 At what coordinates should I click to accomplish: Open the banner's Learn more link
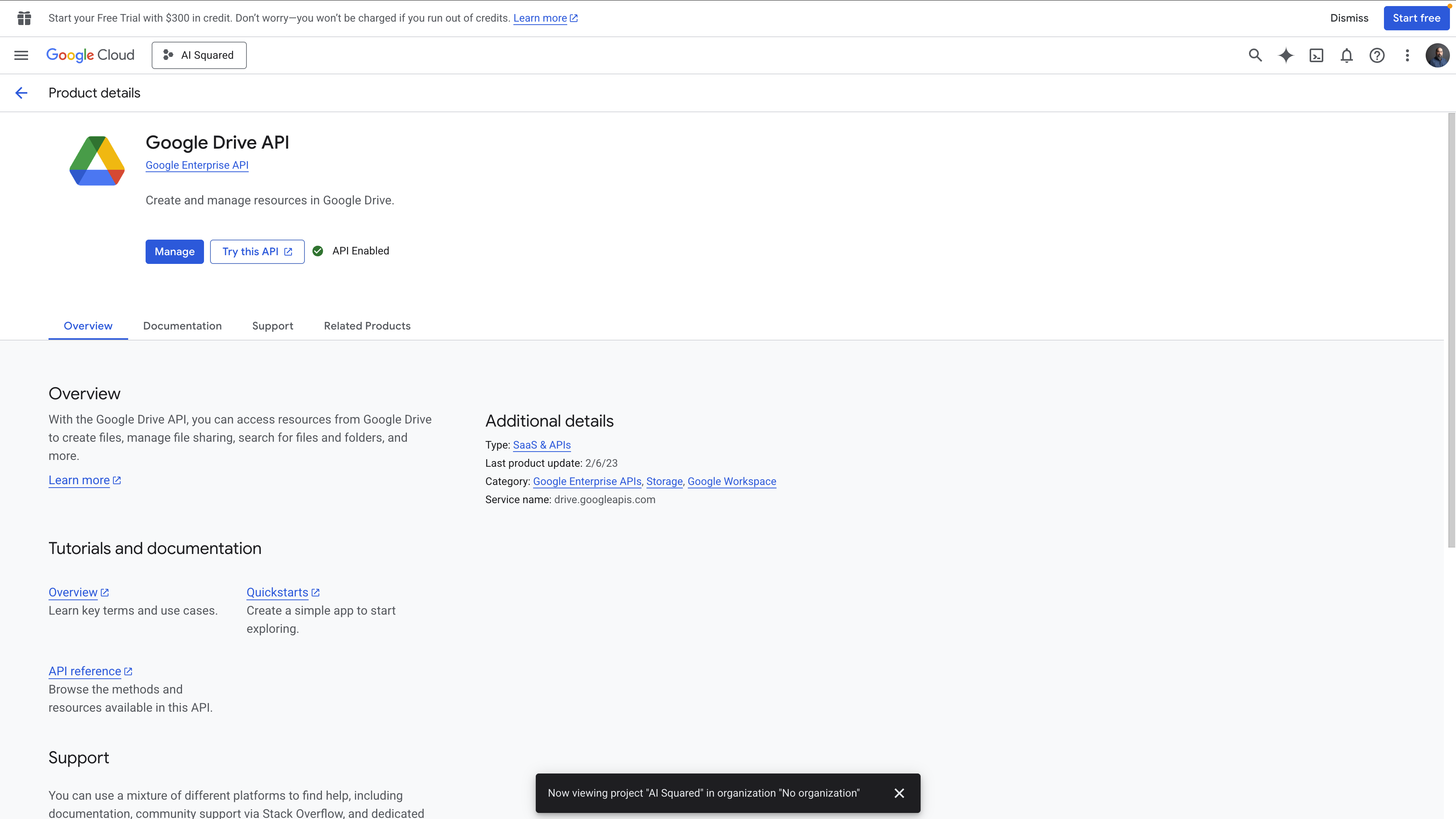tap(545, 18)
